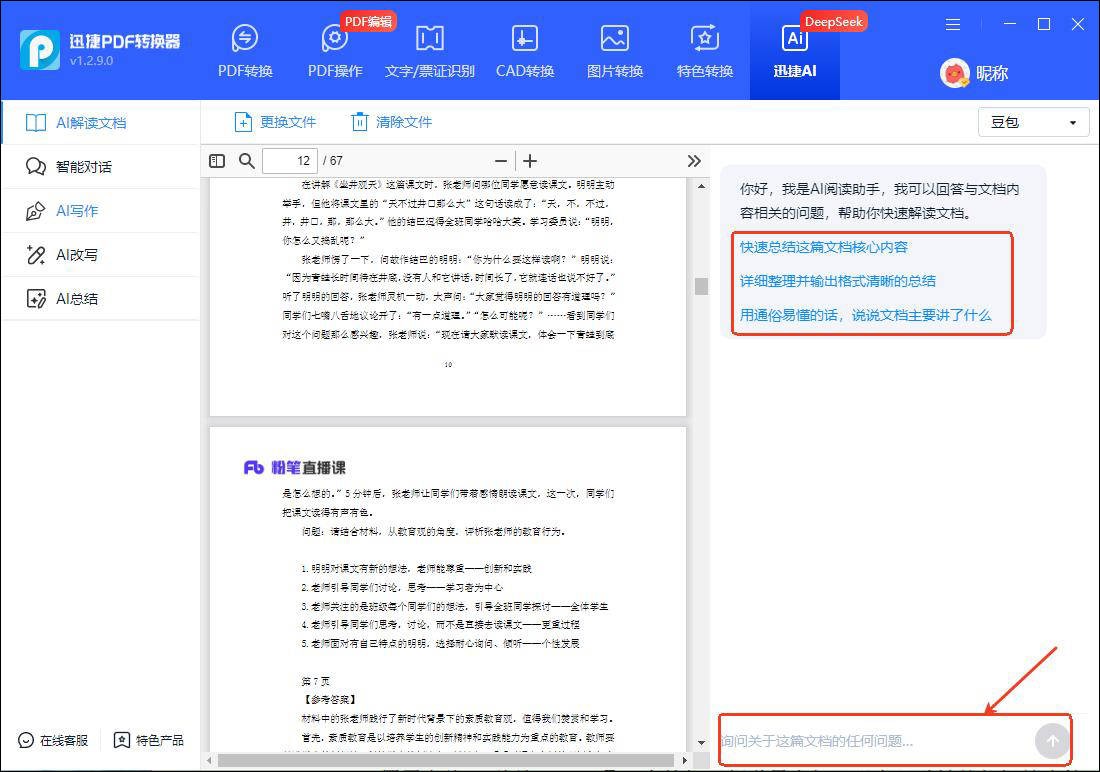Click the zoom in plus control
Viewport: 1100px width, 772px height.
tap(529, 160)
